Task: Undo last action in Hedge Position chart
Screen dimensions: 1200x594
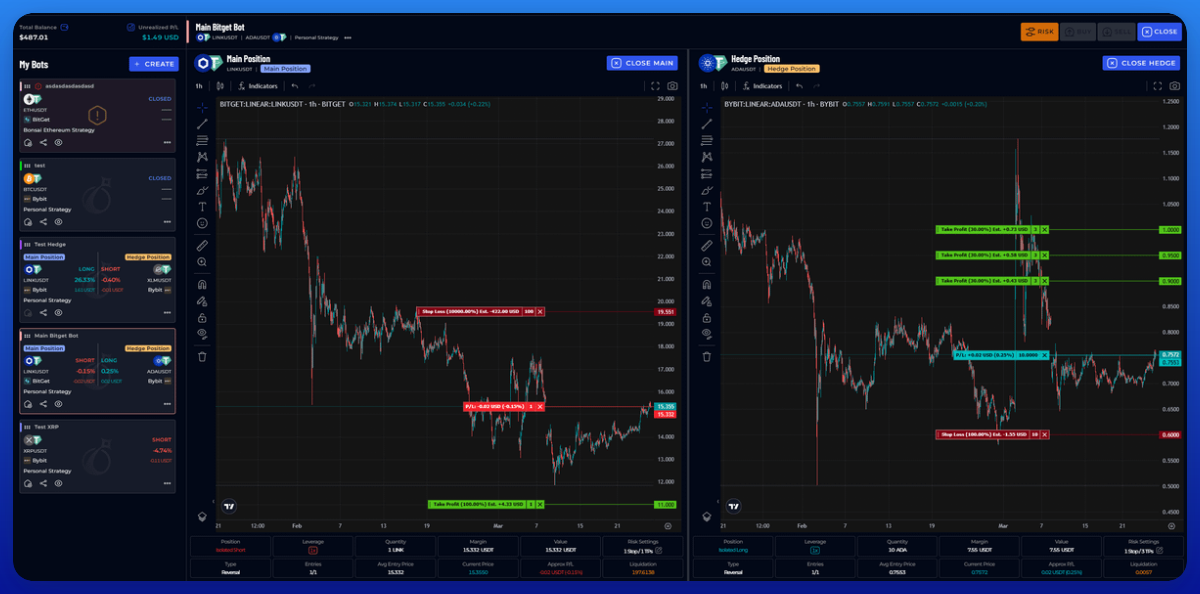Action: click(800, 86)
